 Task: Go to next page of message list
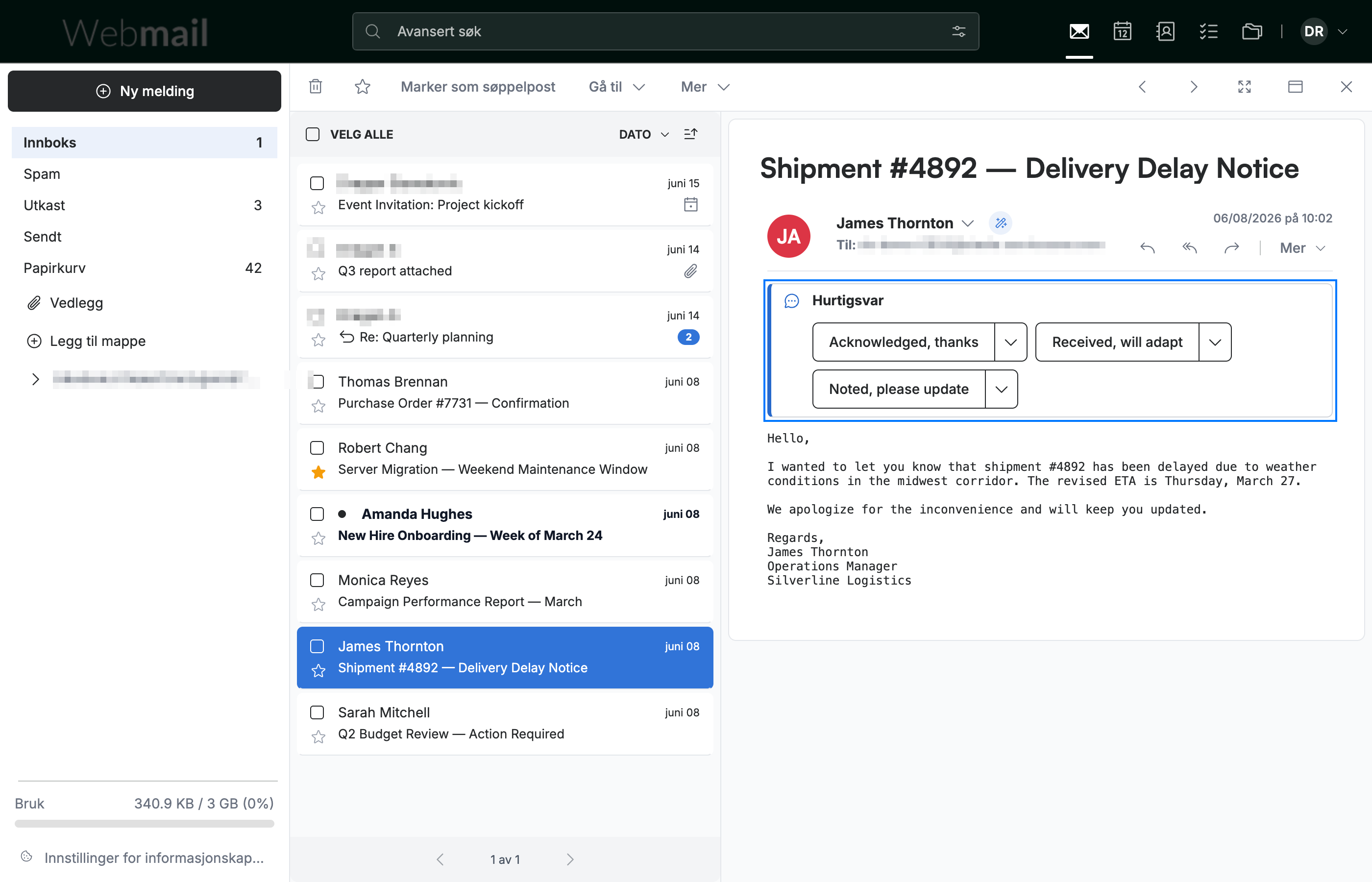[x=570, y=859]
